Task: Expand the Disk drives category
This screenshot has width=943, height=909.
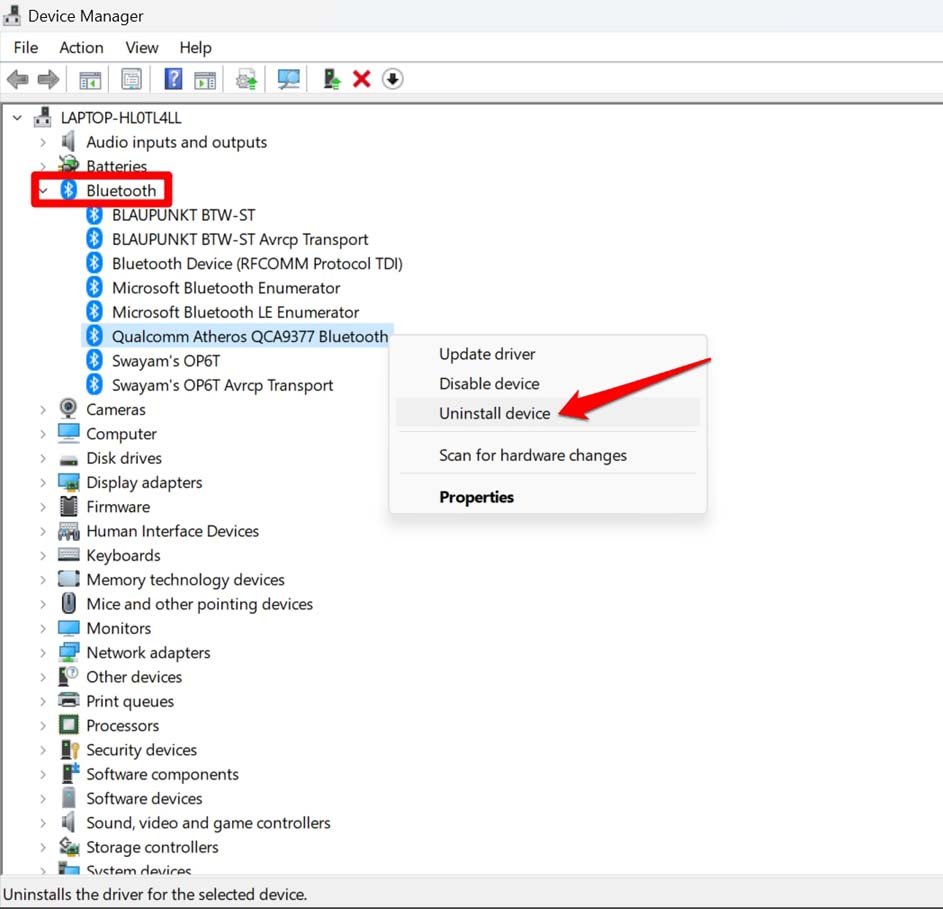Action: pyautogui.click(x=43, y=458)
